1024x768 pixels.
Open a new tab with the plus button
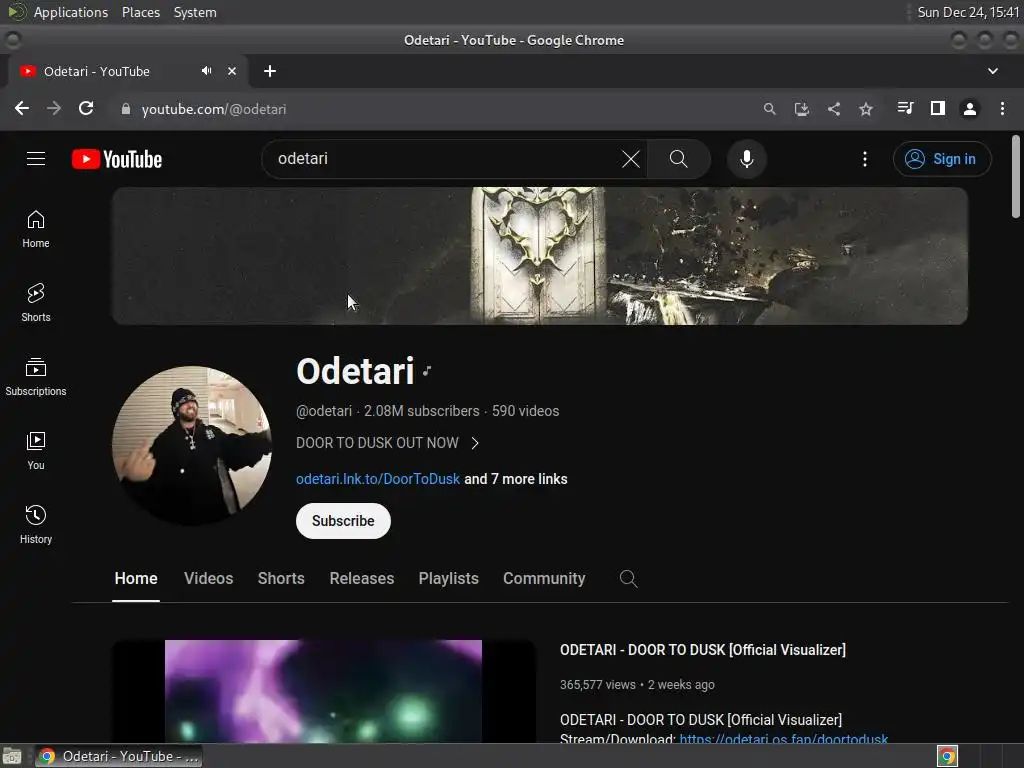coord(270,71)
